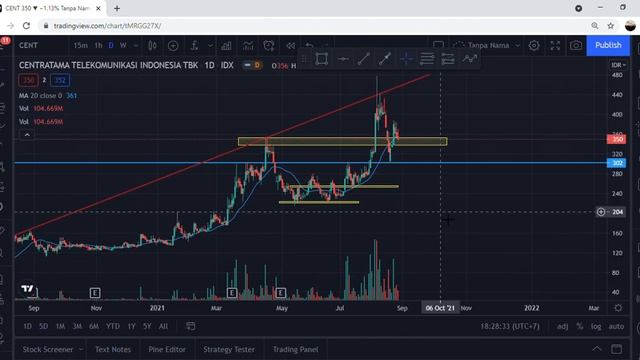
Task: Click the blue 352 buy button
Action: [60, 80]
